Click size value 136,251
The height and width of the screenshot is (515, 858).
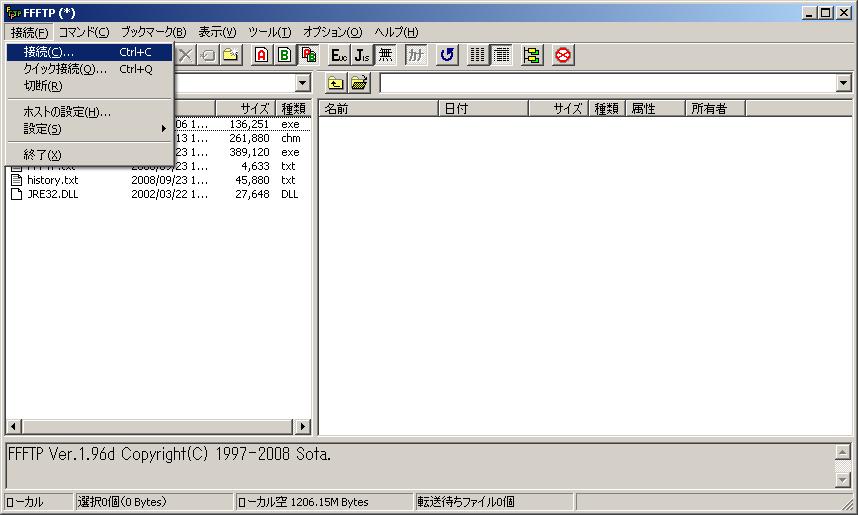coord(249,124)
